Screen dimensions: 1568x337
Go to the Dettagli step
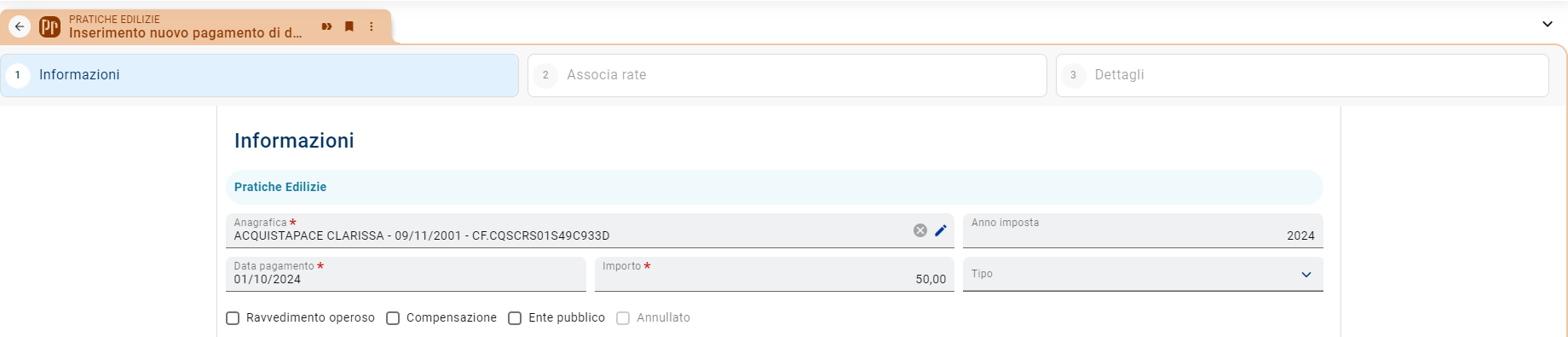[x=1302, y=75]
